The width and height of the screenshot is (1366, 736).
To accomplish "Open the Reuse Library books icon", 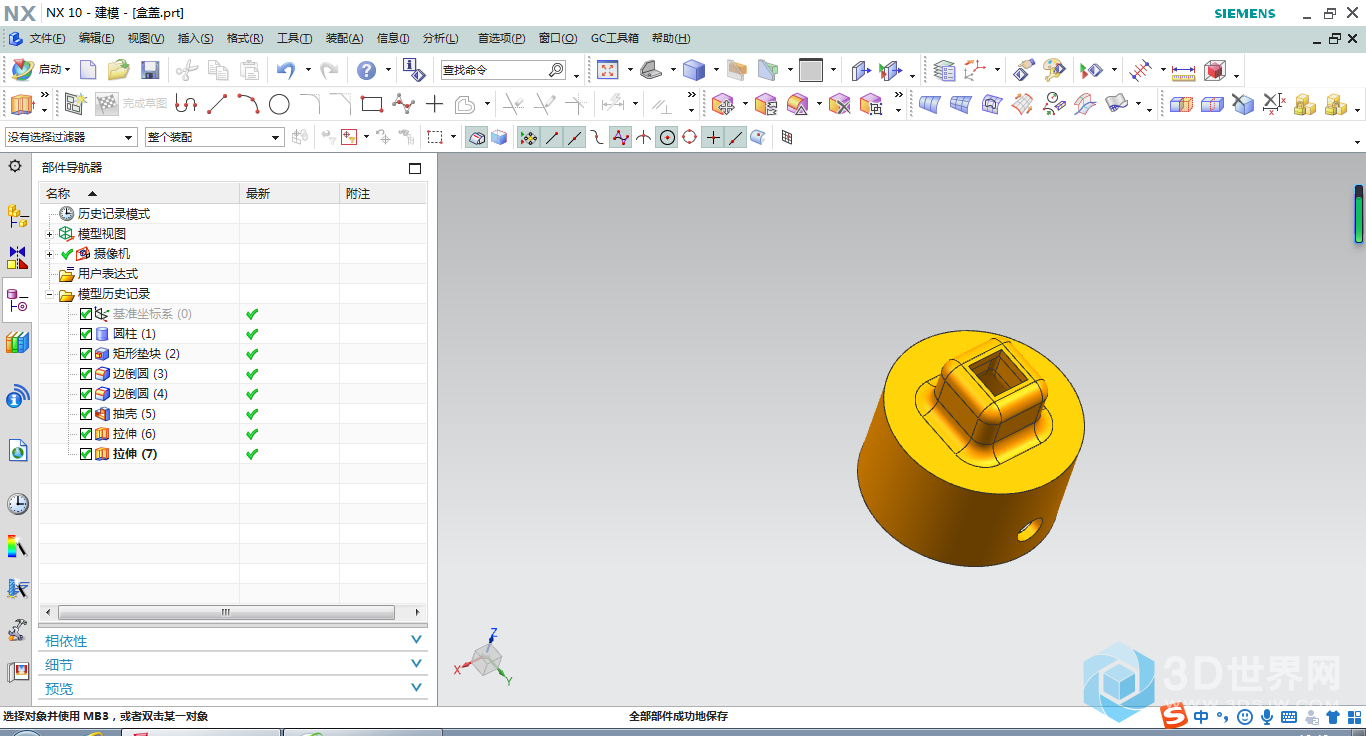I will (17, 342).
